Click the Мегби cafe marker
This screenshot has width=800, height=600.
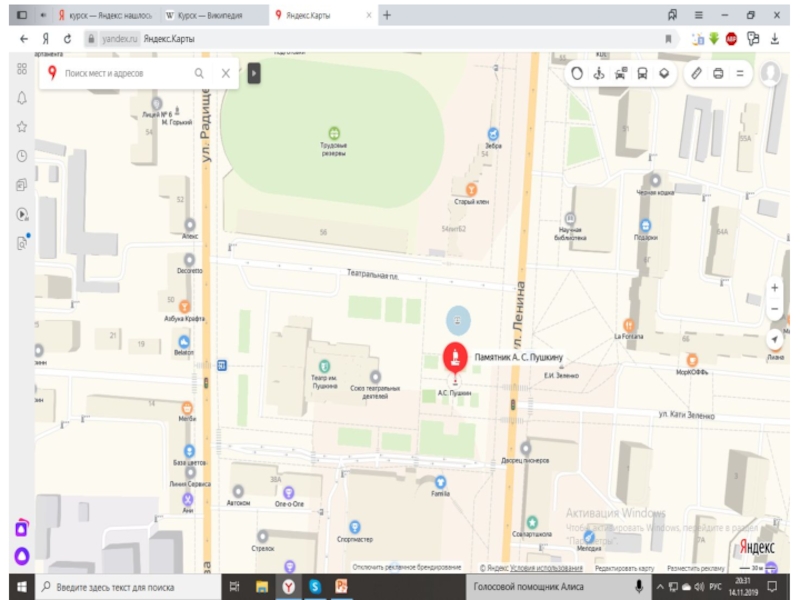187,408
